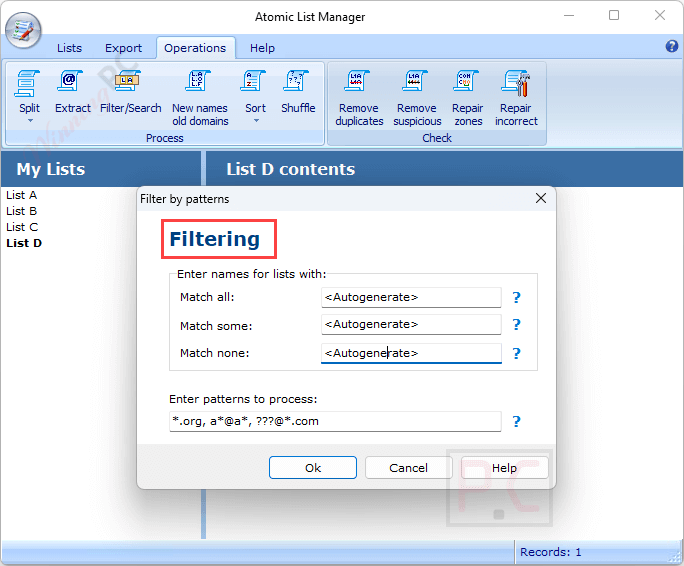Maximize the Atomic List Manager window
The height and width of the screenshot is (566, 684).
click(614, 15)
